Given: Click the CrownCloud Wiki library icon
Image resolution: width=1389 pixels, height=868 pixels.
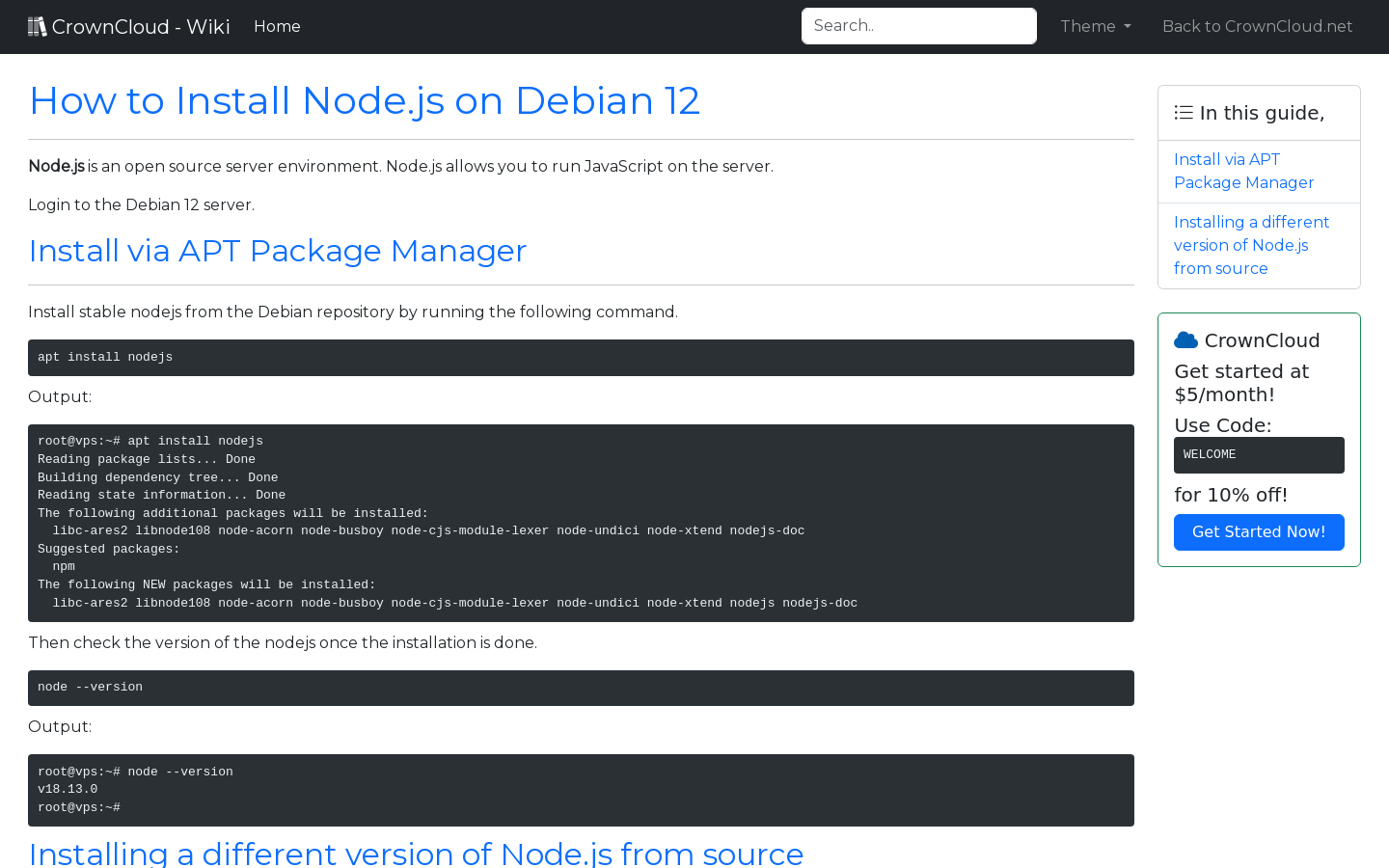Looking at the screenshot, I should tap(38, 25).
